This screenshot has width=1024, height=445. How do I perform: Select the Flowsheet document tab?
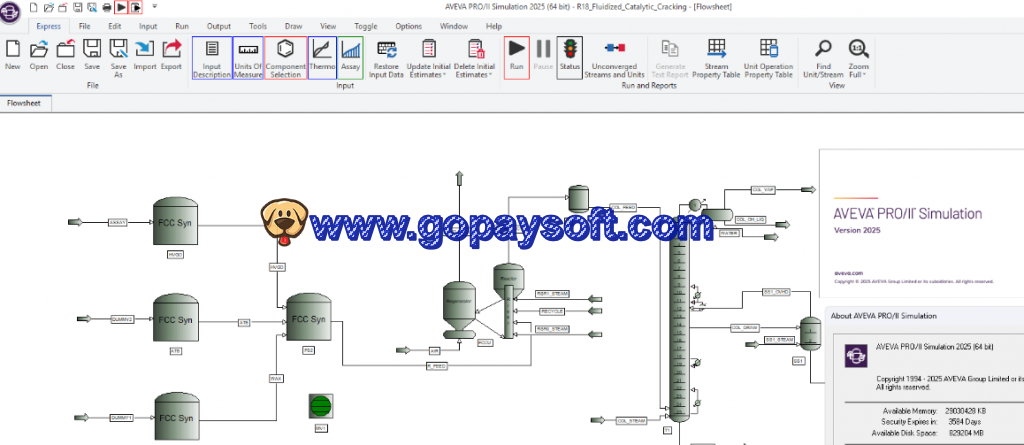tap(24, 103)
